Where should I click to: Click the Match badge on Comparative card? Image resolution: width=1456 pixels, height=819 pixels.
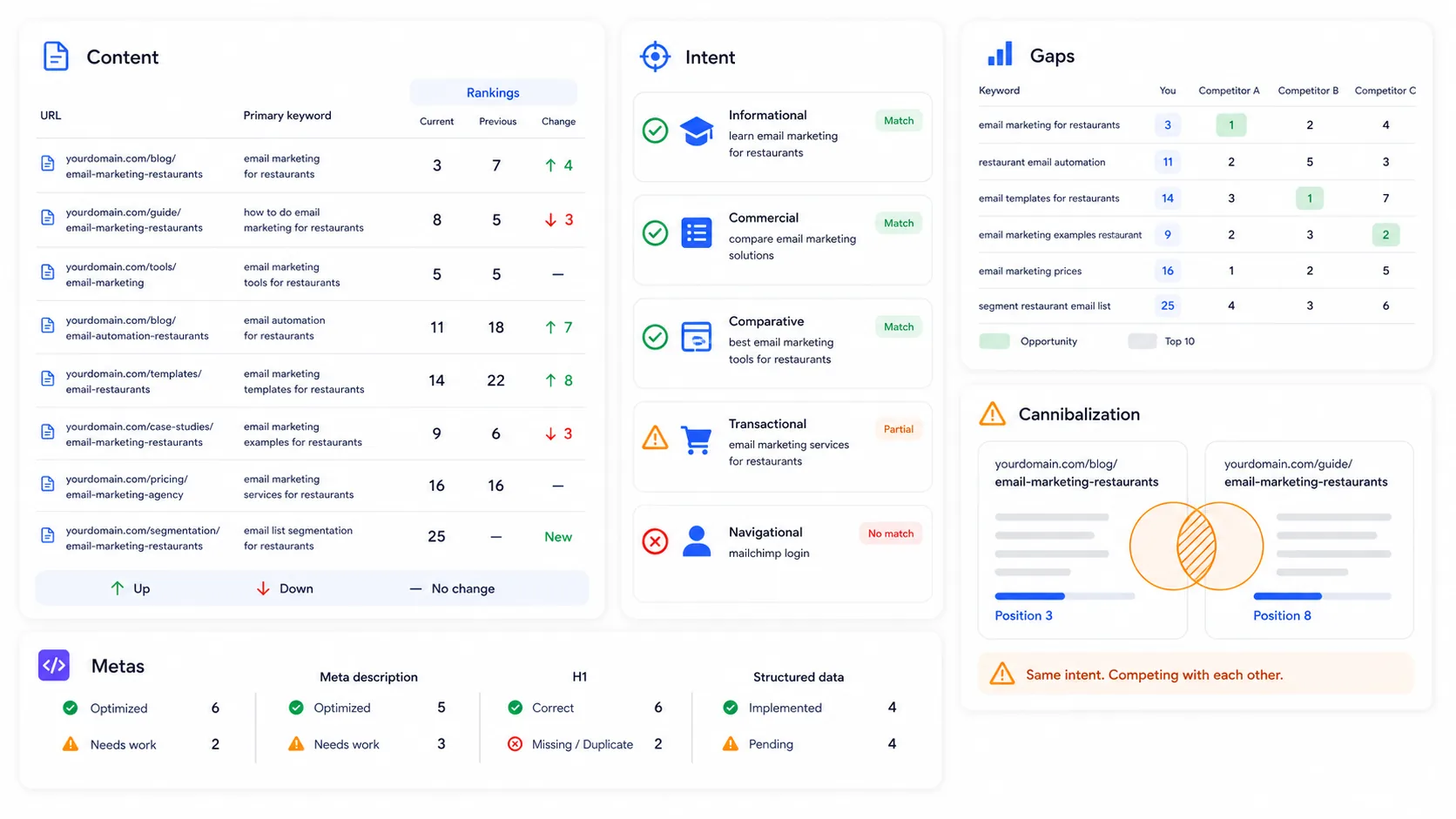(x=899, y=327)
